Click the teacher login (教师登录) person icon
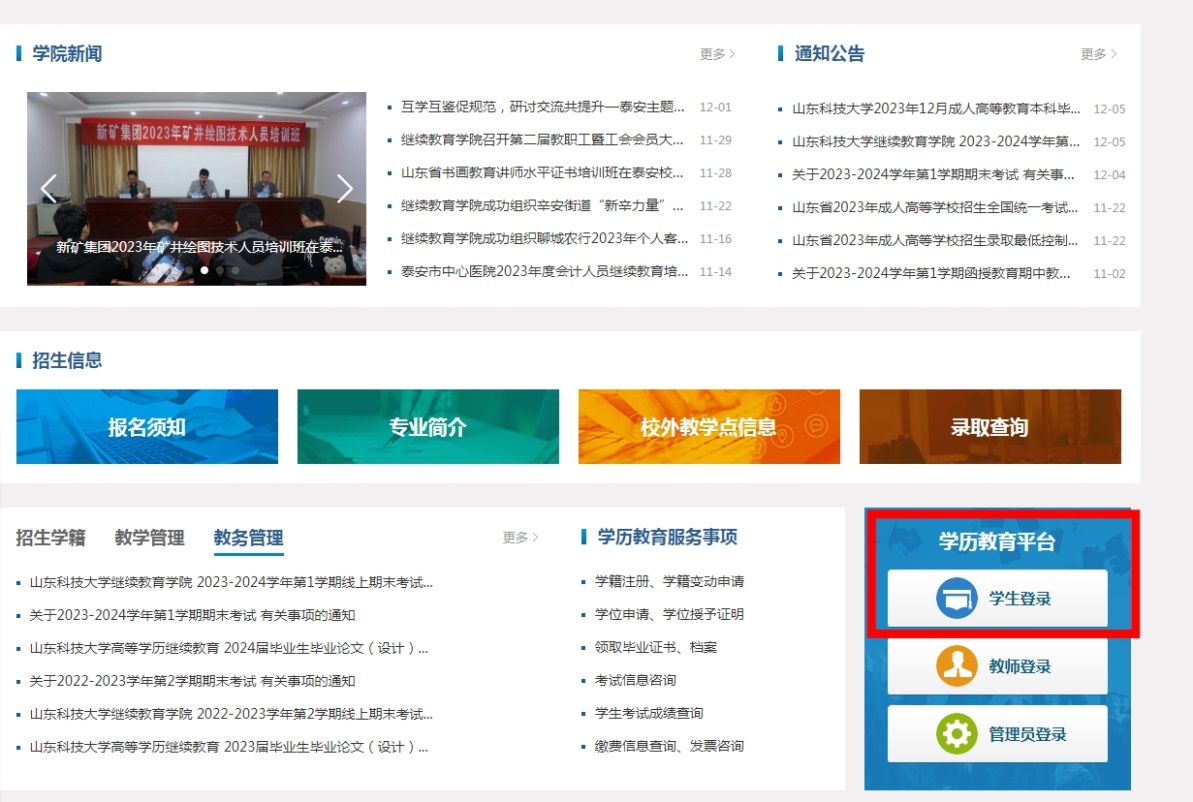The height and width of the screenshot is (802, 1193). click(x=958, y=668)
